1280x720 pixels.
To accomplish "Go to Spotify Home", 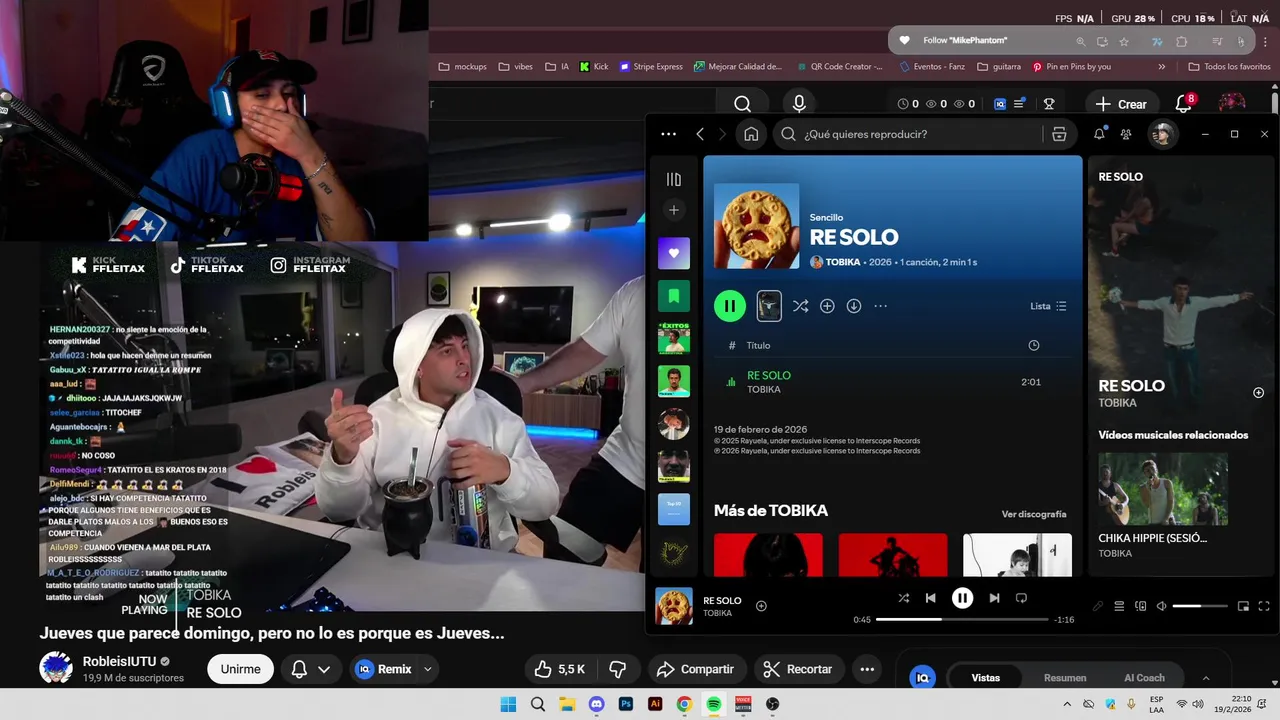I will point(751,134).
